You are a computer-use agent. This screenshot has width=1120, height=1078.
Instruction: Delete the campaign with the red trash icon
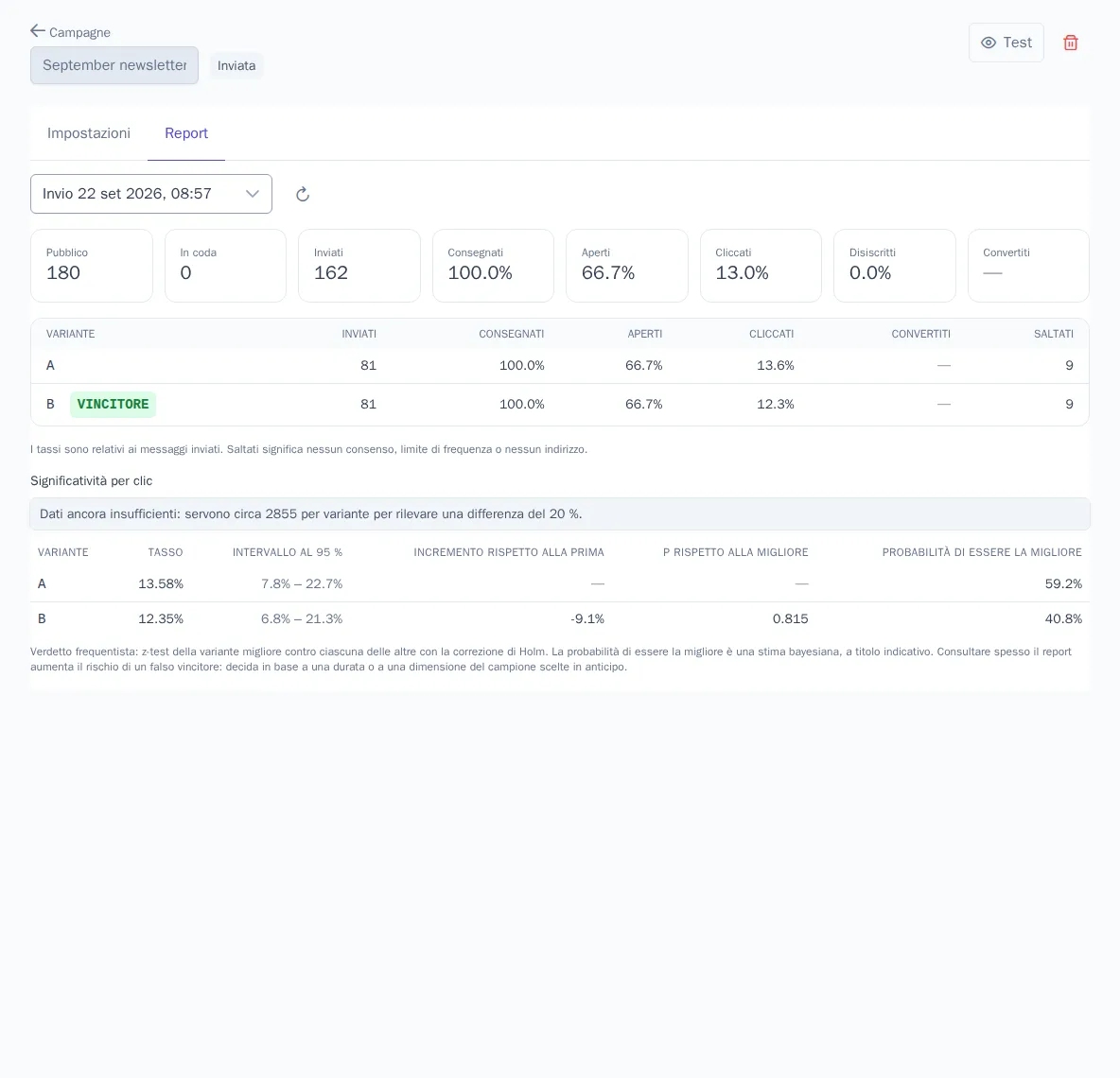click(x=1070, y=43)
